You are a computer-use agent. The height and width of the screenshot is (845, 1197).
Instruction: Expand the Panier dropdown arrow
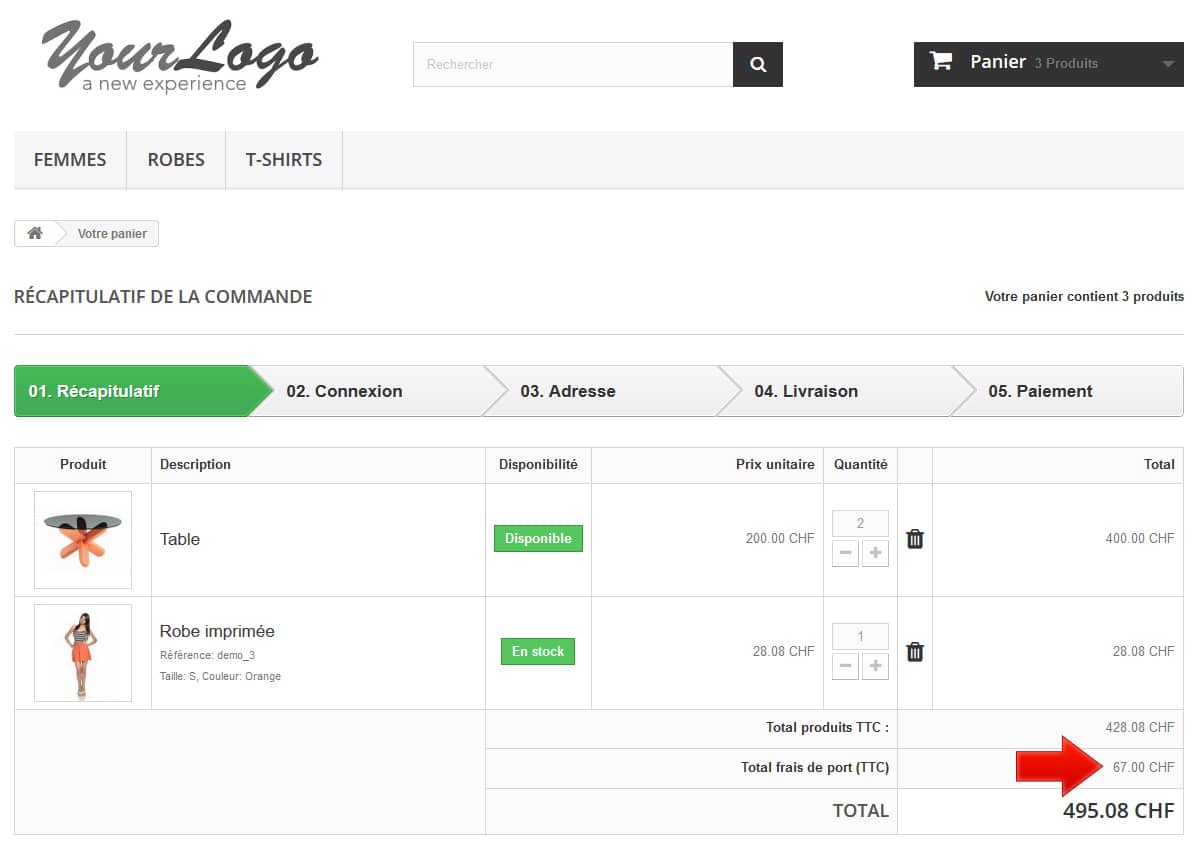(1167, 64)
